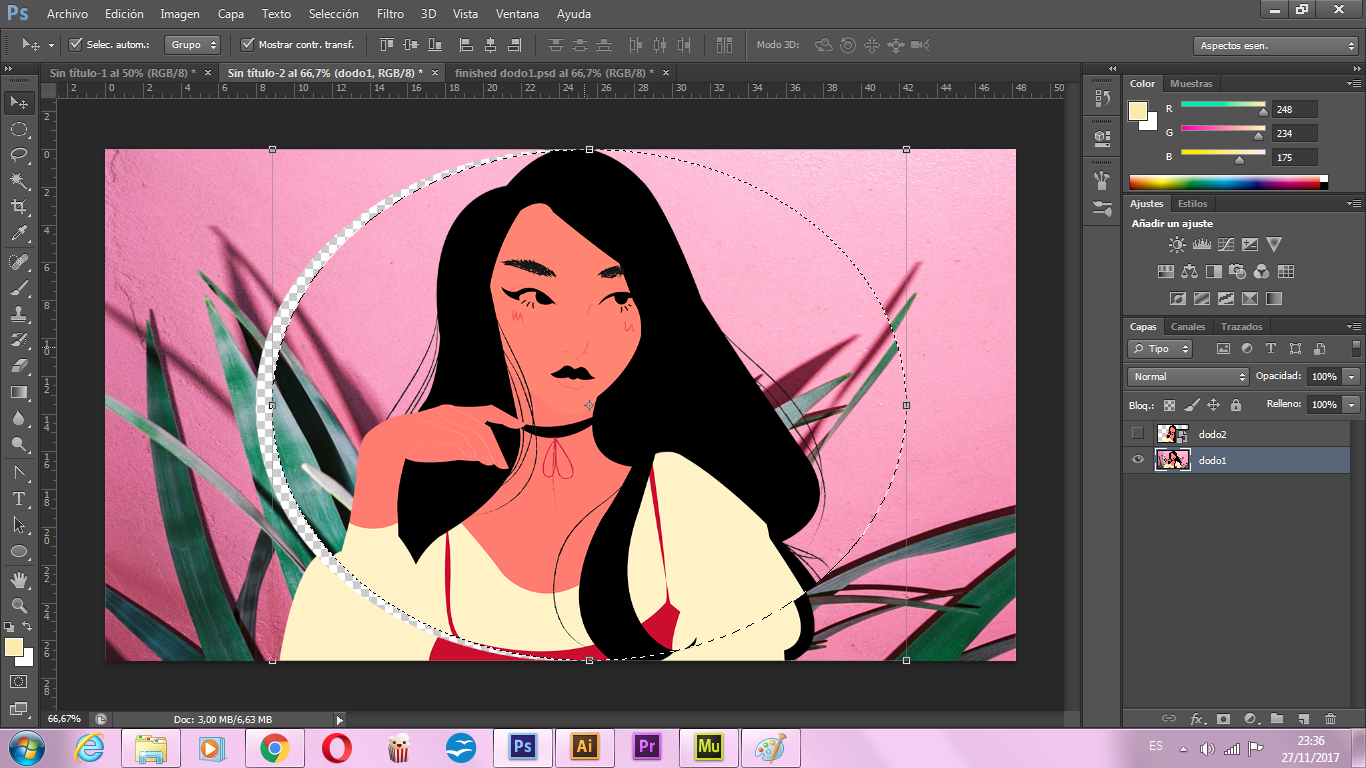Open the Opacidad dropdown arrow

(x=1352, y=377)
